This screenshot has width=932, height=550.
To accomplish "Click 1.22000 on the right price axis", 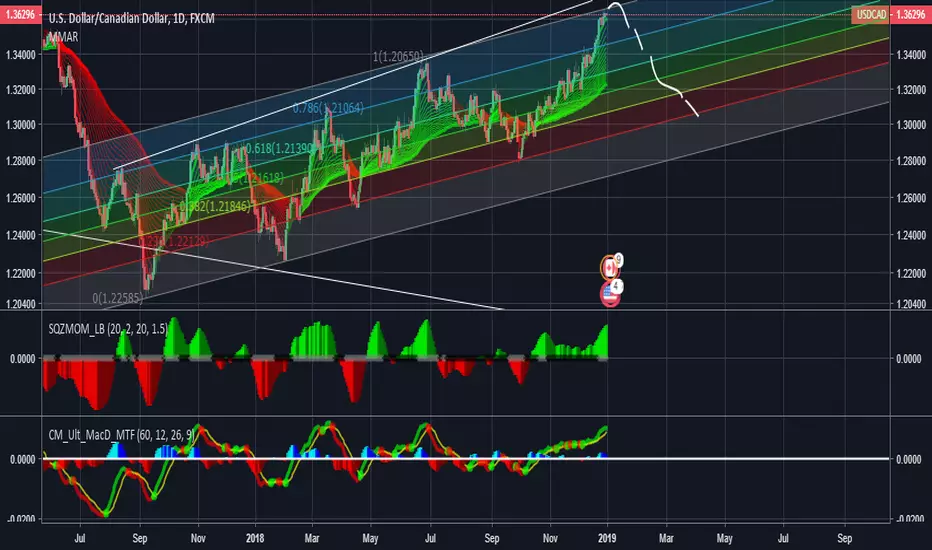I will click(911, 274).
